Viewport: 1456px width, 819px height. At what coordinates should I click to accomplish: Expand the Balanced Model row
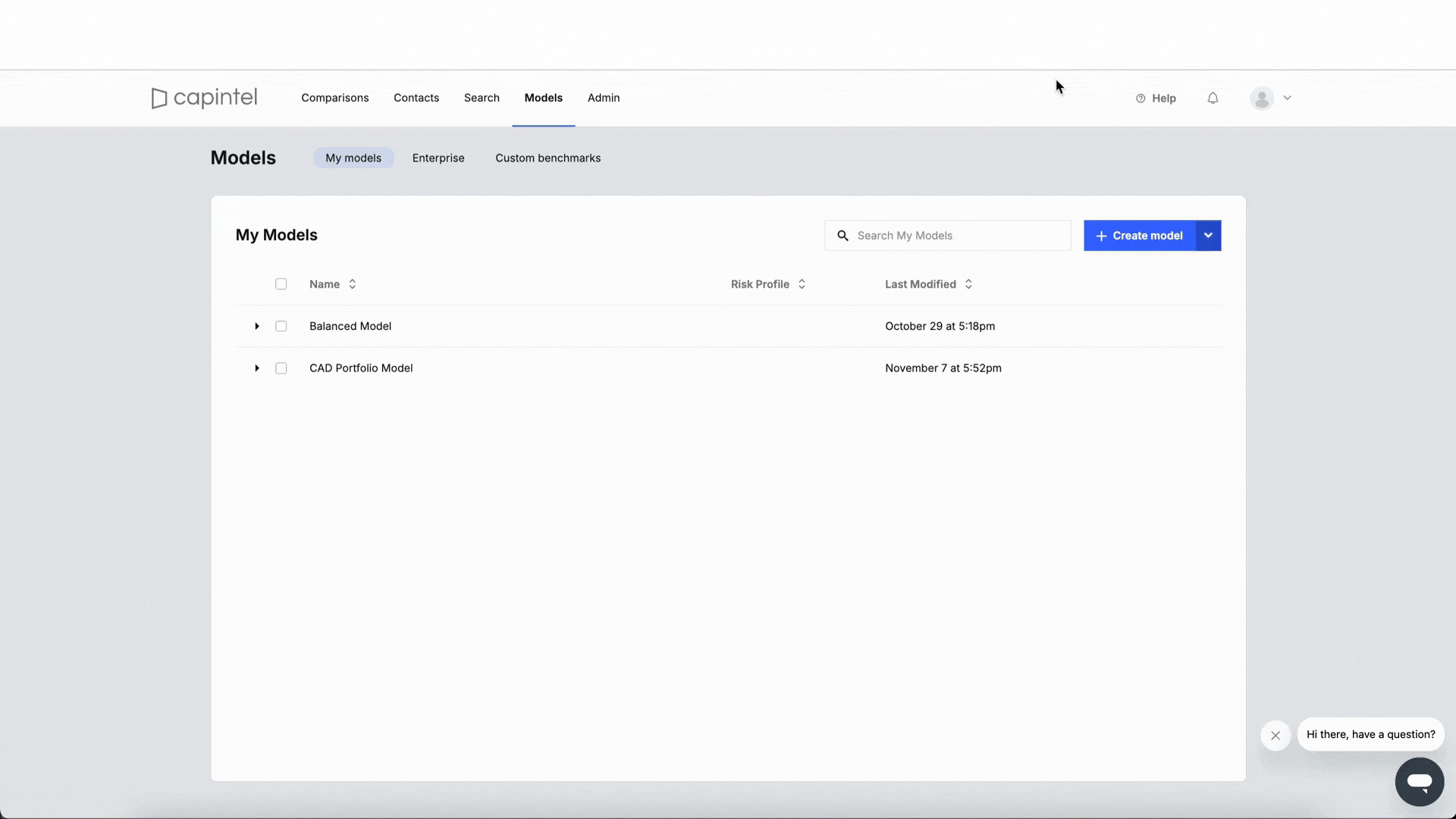coord(257,326)
